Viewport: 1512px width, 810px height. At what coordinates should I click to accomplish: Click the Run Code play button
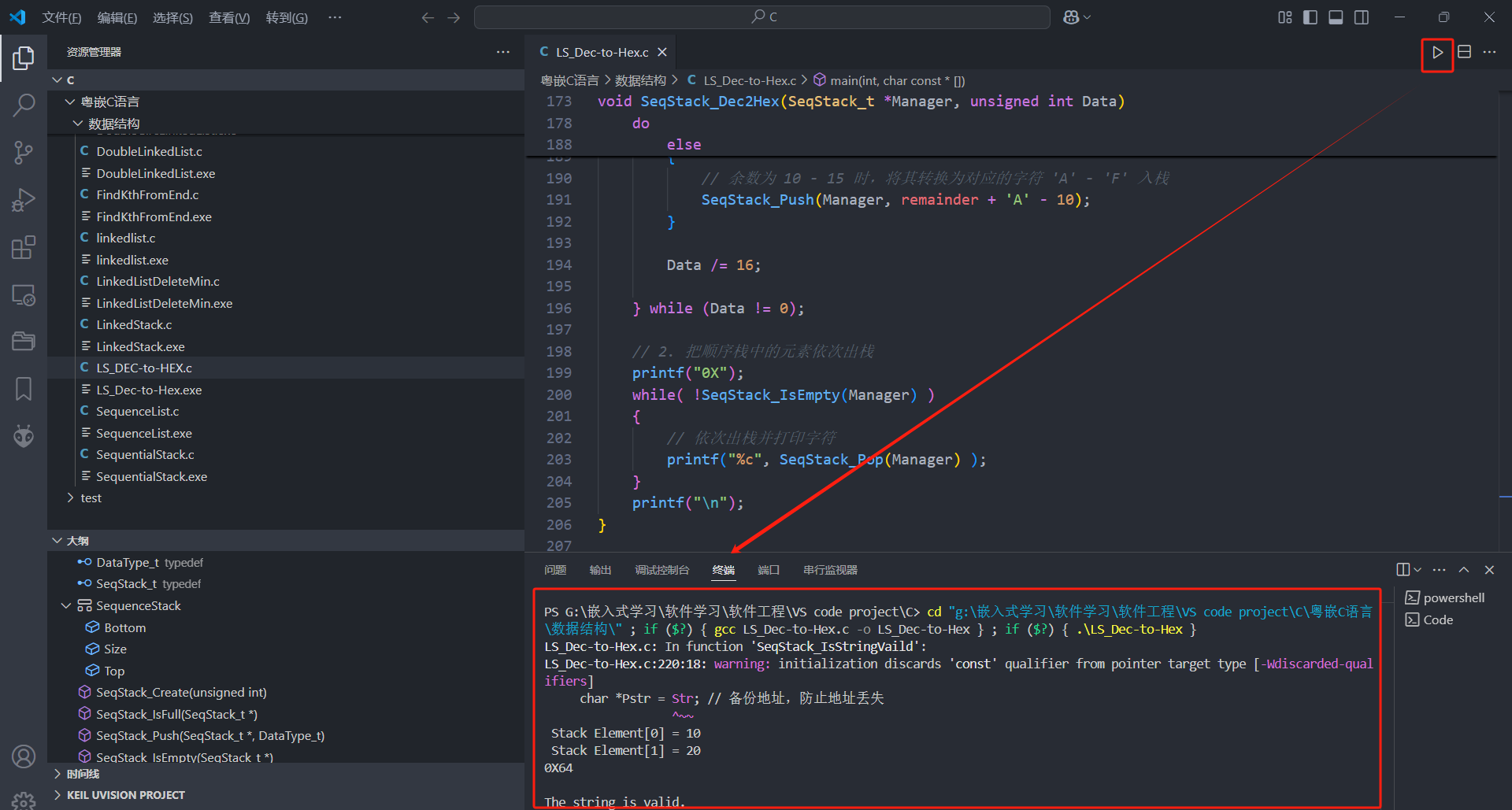(x=1437, y=53)
